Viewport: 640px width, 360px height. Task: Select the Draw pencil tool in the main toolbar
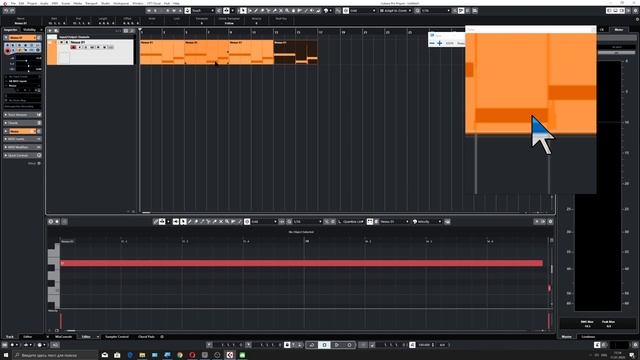(256, 11)
